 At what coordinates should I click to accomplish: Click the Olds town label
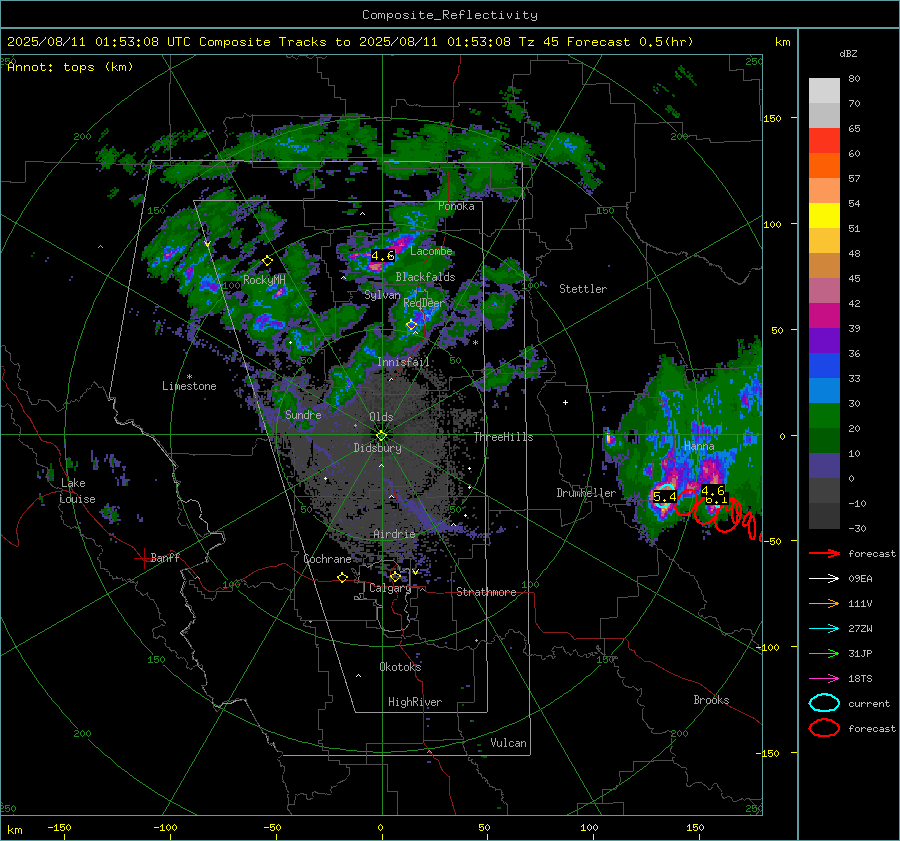tap(381, 417)
